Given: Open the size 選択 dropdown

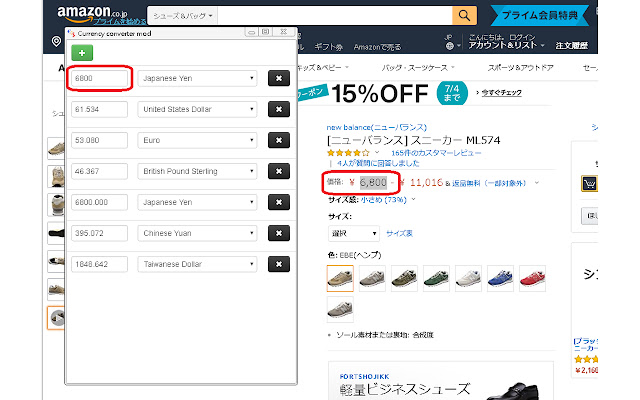Looking at the screenshot, I should point(353,233).
